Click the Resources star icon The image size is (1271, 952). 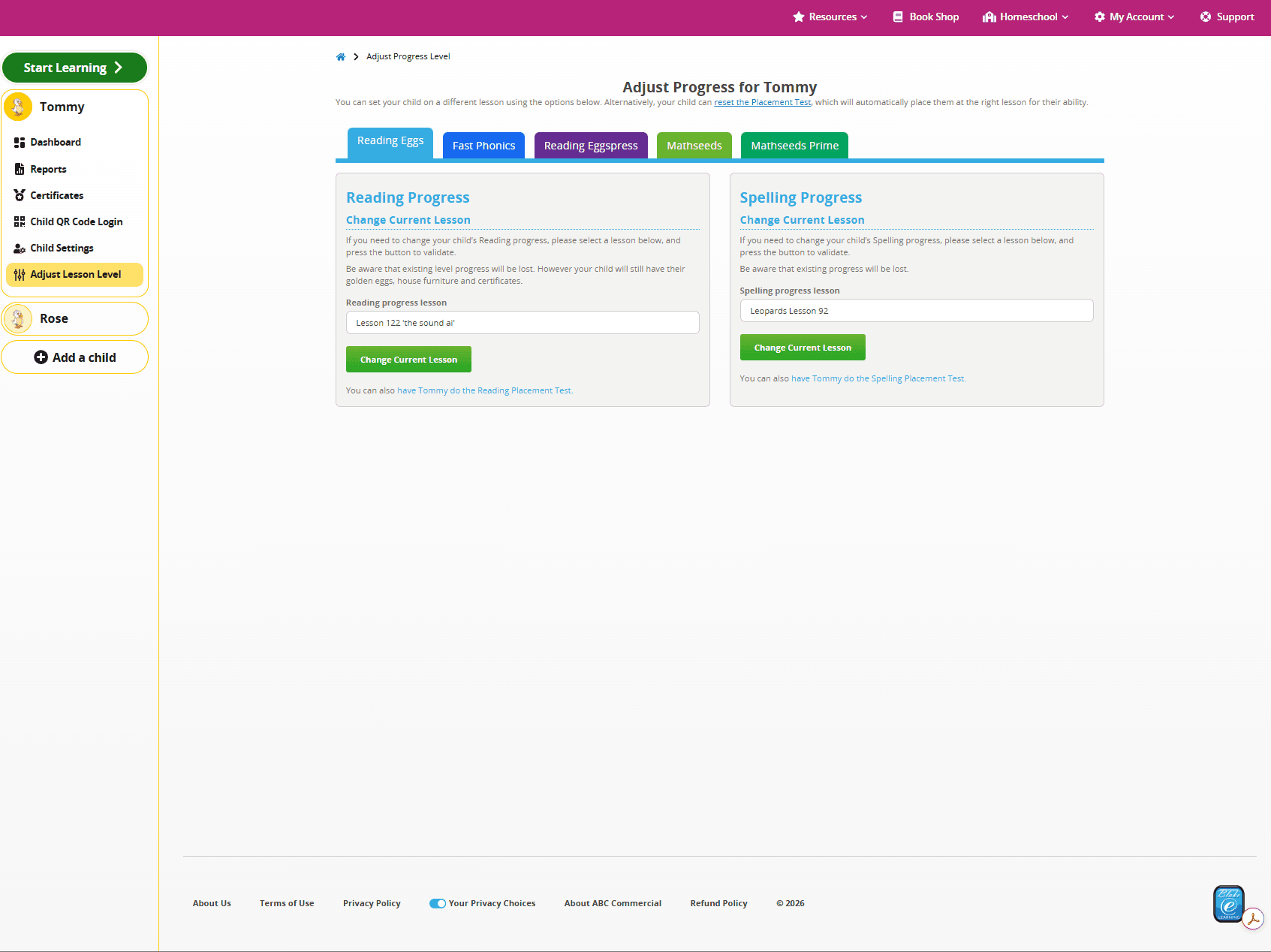click(x=799, y=17)
